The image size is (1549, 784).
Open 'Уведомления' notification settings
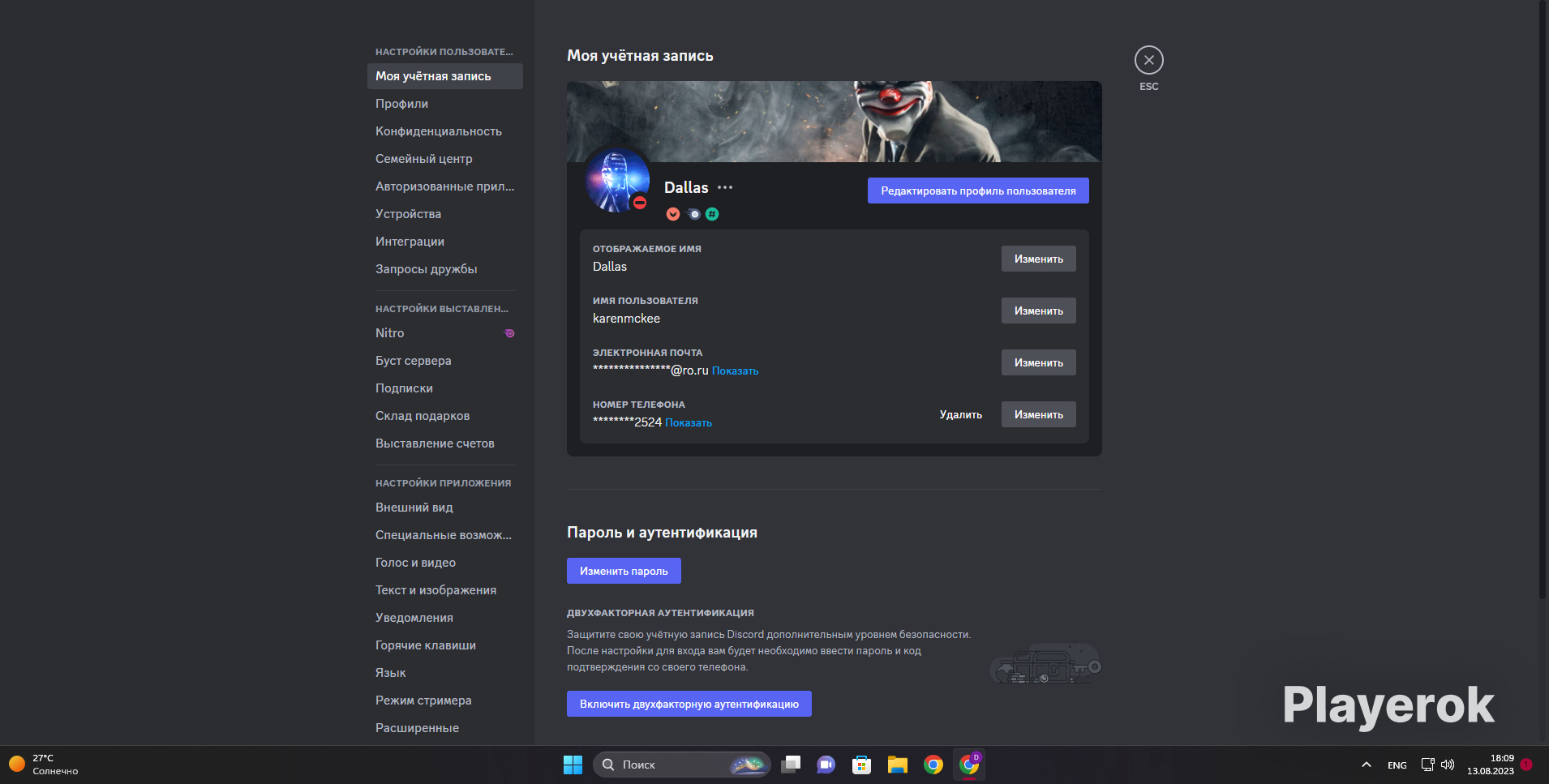pyautogui.click(x=445, y=618)
